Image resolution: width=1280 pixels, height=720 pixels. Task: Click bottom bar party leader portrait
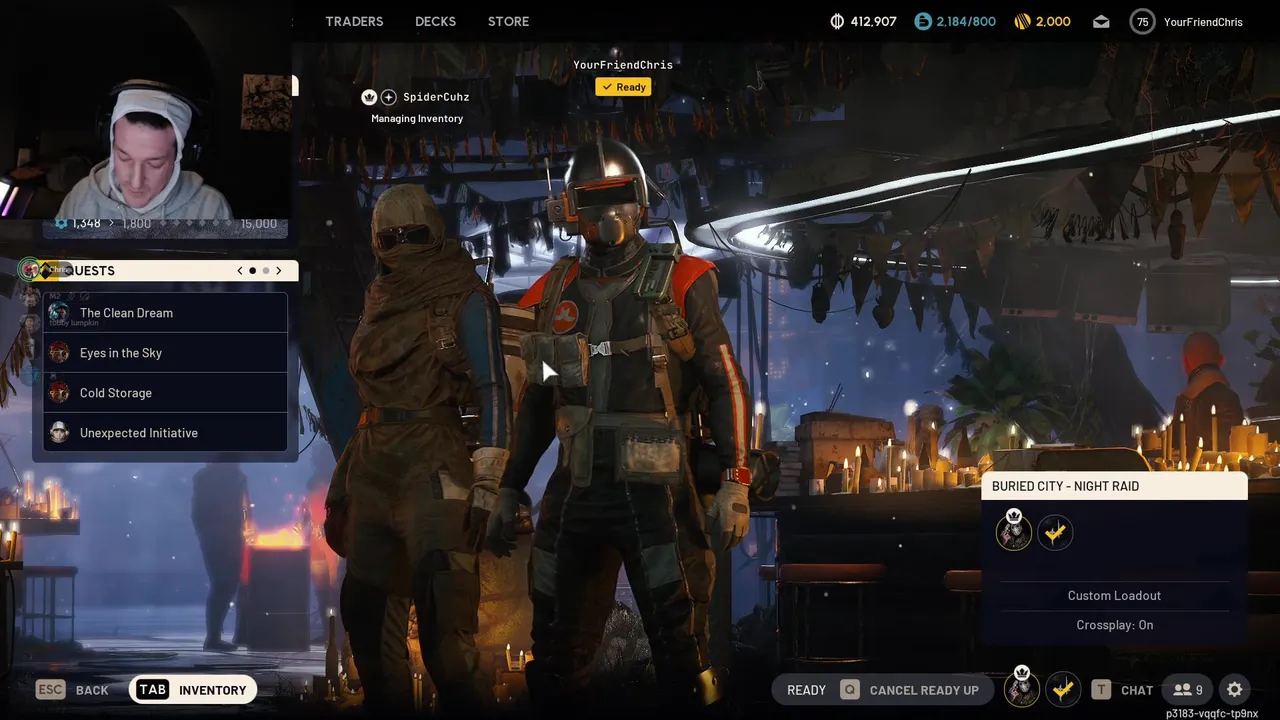1021,688
